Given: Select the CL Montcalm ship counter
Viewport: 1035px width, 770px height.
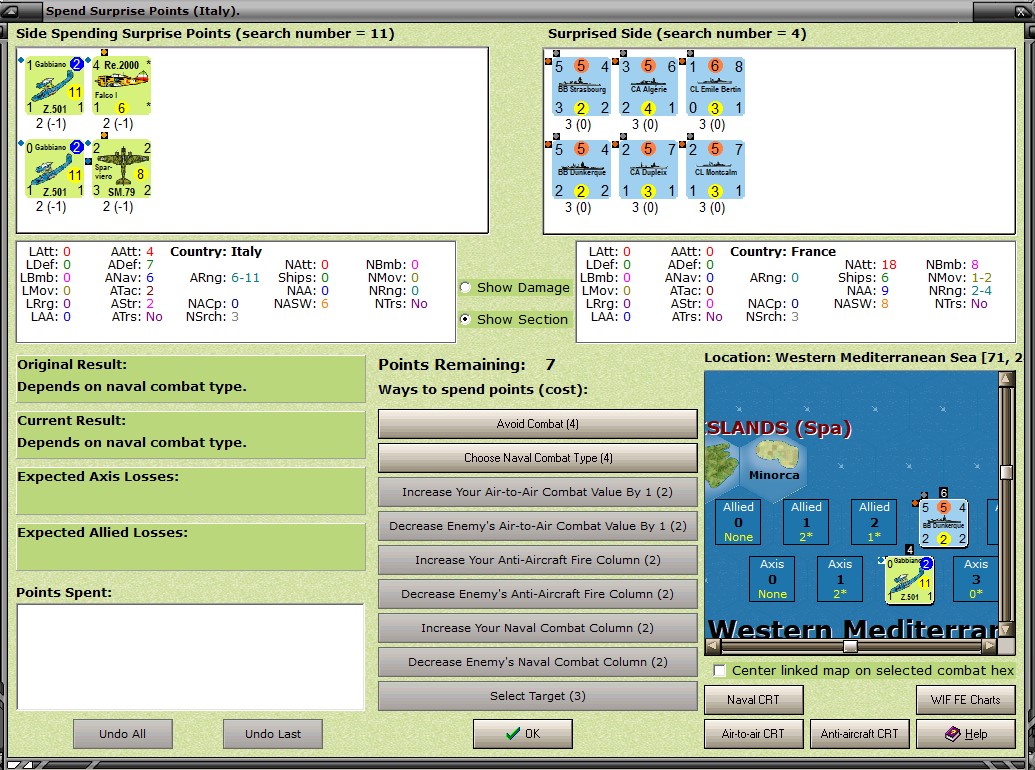Looking at the screenshot, I should (x=716, y=170).
